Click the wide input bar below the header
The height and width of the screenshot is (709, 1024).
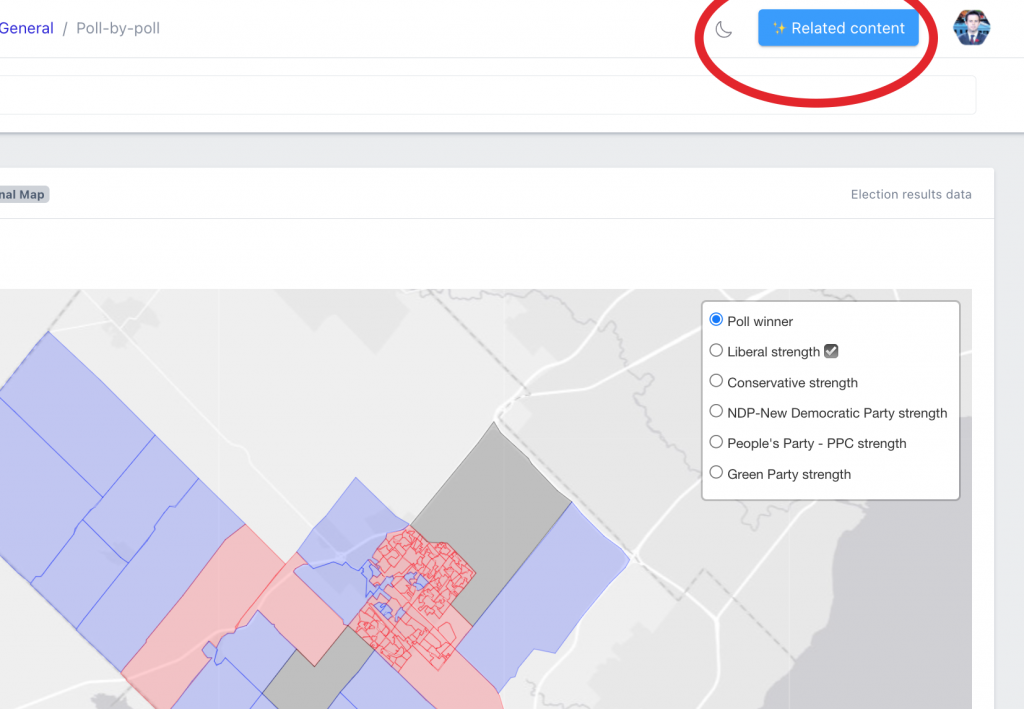pyautogui.click(x=480, y=95)
